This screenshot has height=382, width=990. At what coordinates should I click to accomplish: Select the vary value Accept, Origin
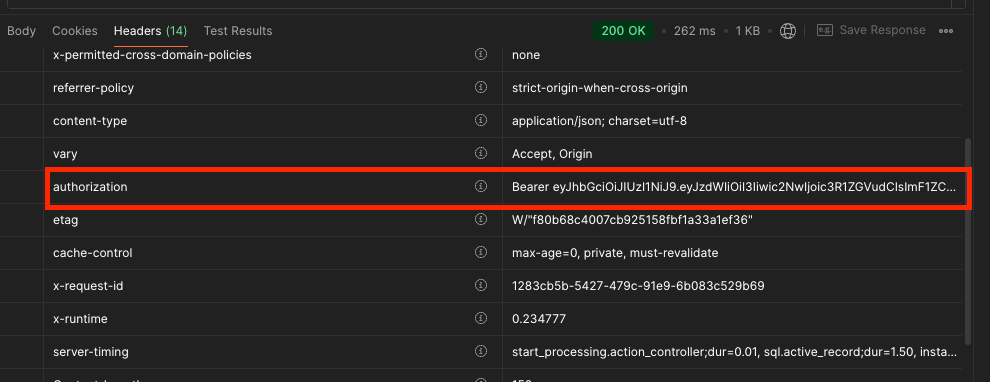click(x=552, y=153)
